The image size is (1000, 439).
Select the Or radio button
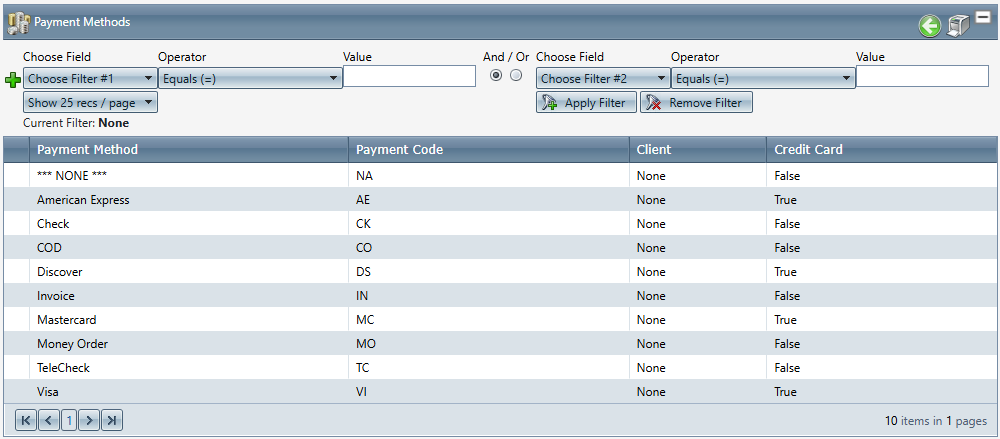pos(516,75)
